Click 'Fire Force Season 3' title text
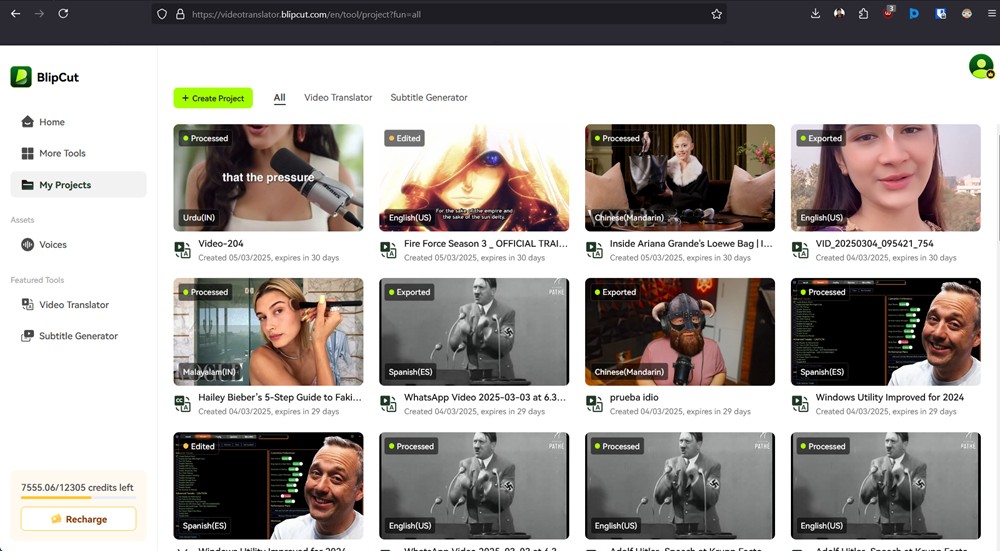 coord(485,244)
